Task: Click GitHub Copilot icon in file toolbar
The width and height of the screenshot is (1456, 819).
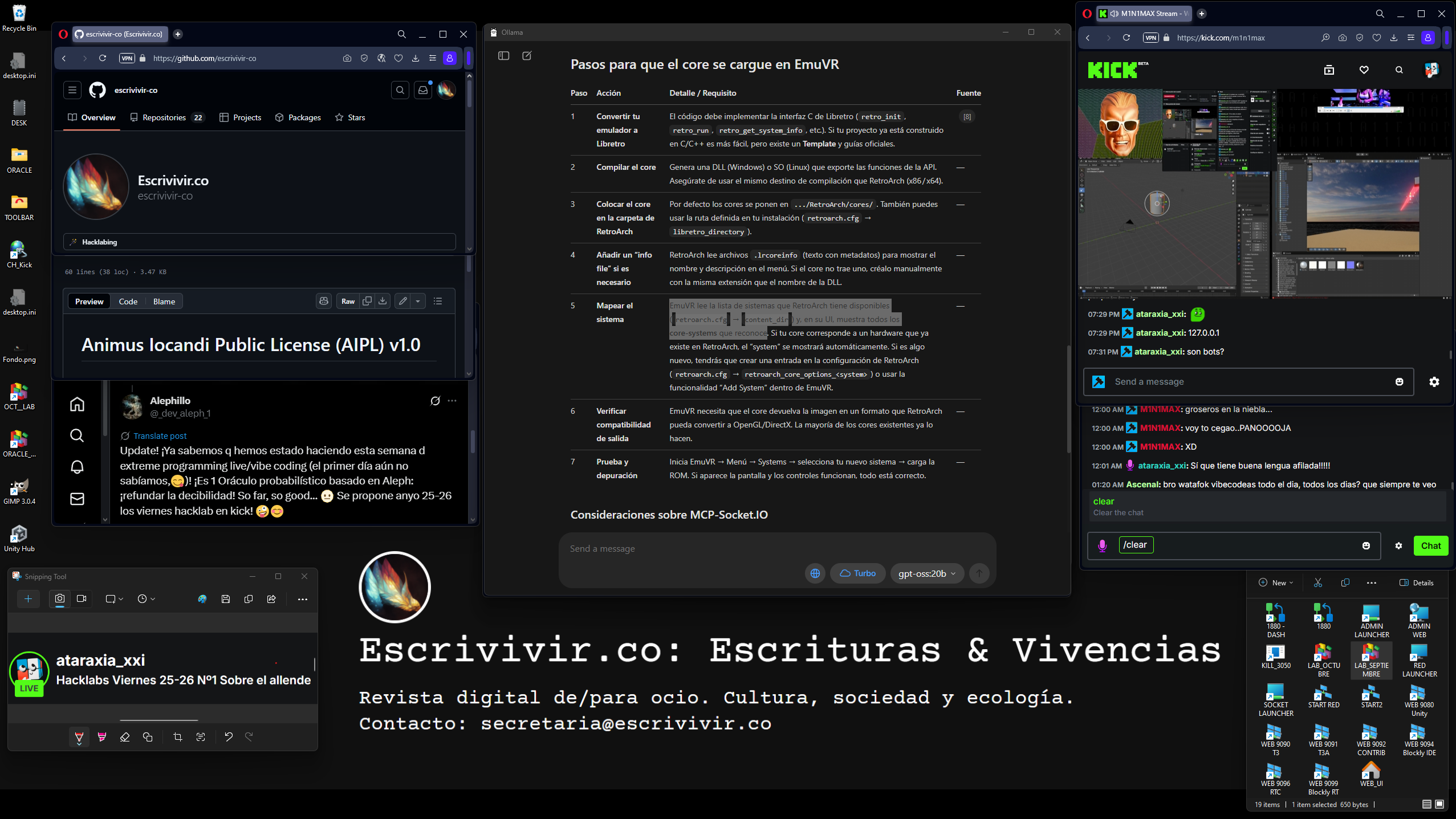Action: (324, 301)
